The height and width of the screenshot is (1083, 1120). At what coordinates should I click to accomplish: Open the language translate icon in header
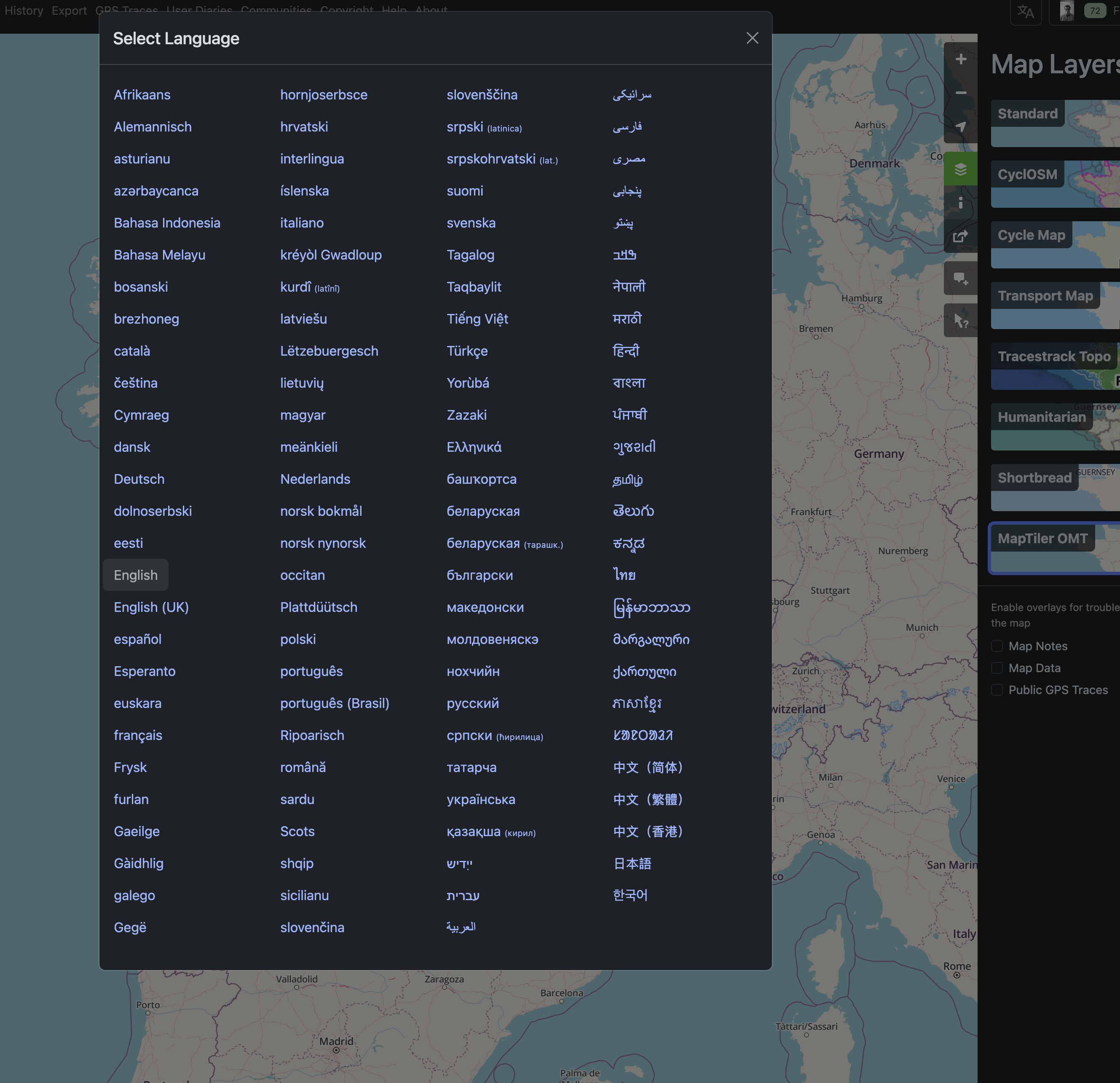coord(1026,11)
